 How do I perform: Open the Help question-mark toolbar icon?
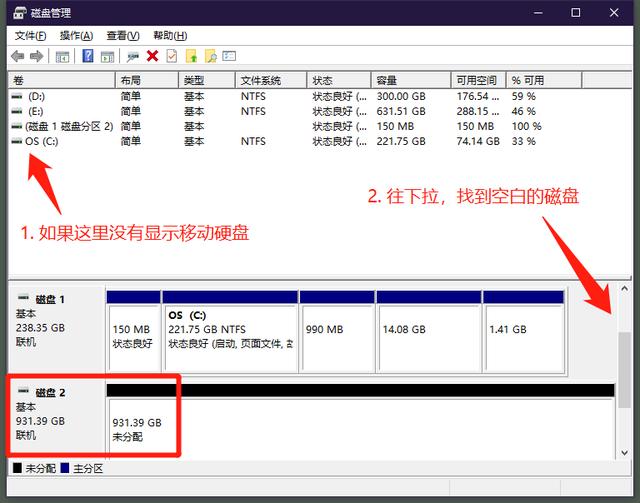tap(88, 56)
